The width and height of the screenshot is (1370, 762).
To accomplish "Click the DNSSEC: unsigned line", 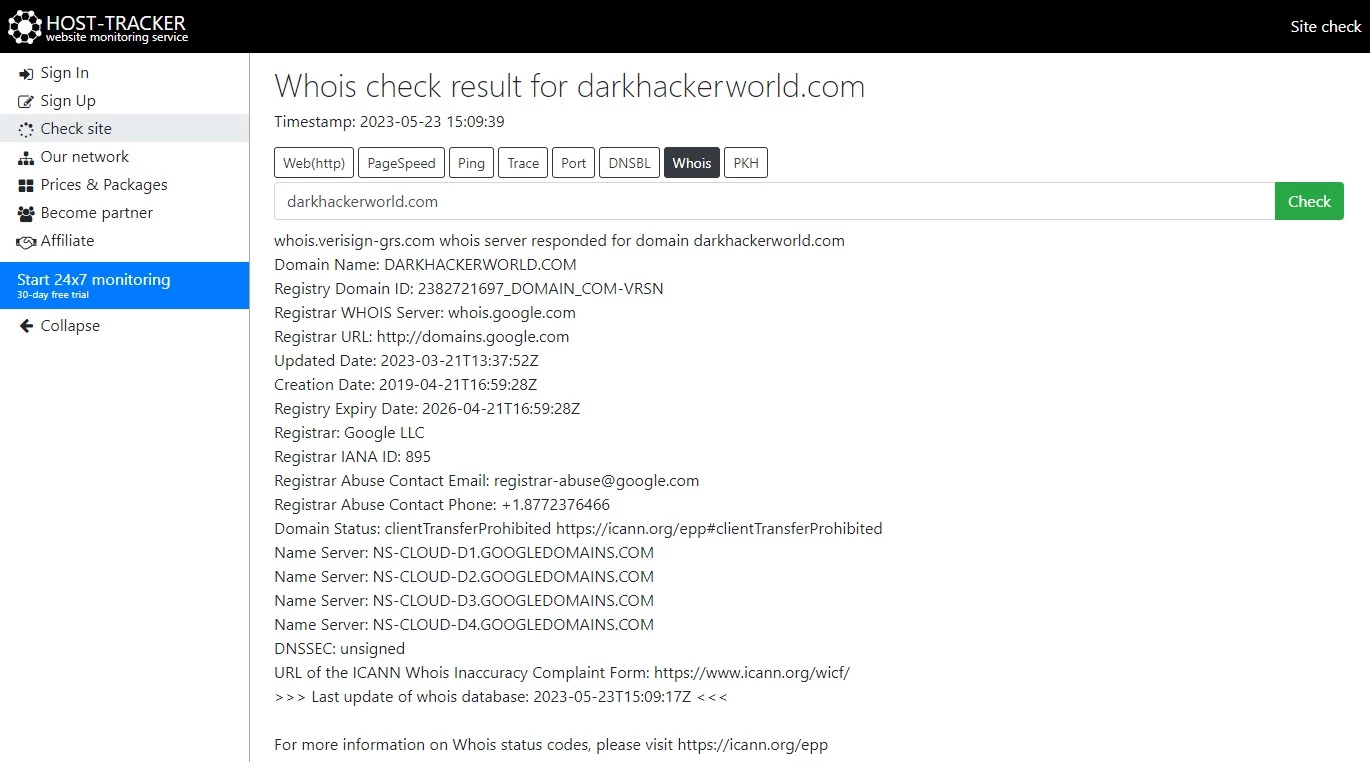I will [x=340, y=649].
